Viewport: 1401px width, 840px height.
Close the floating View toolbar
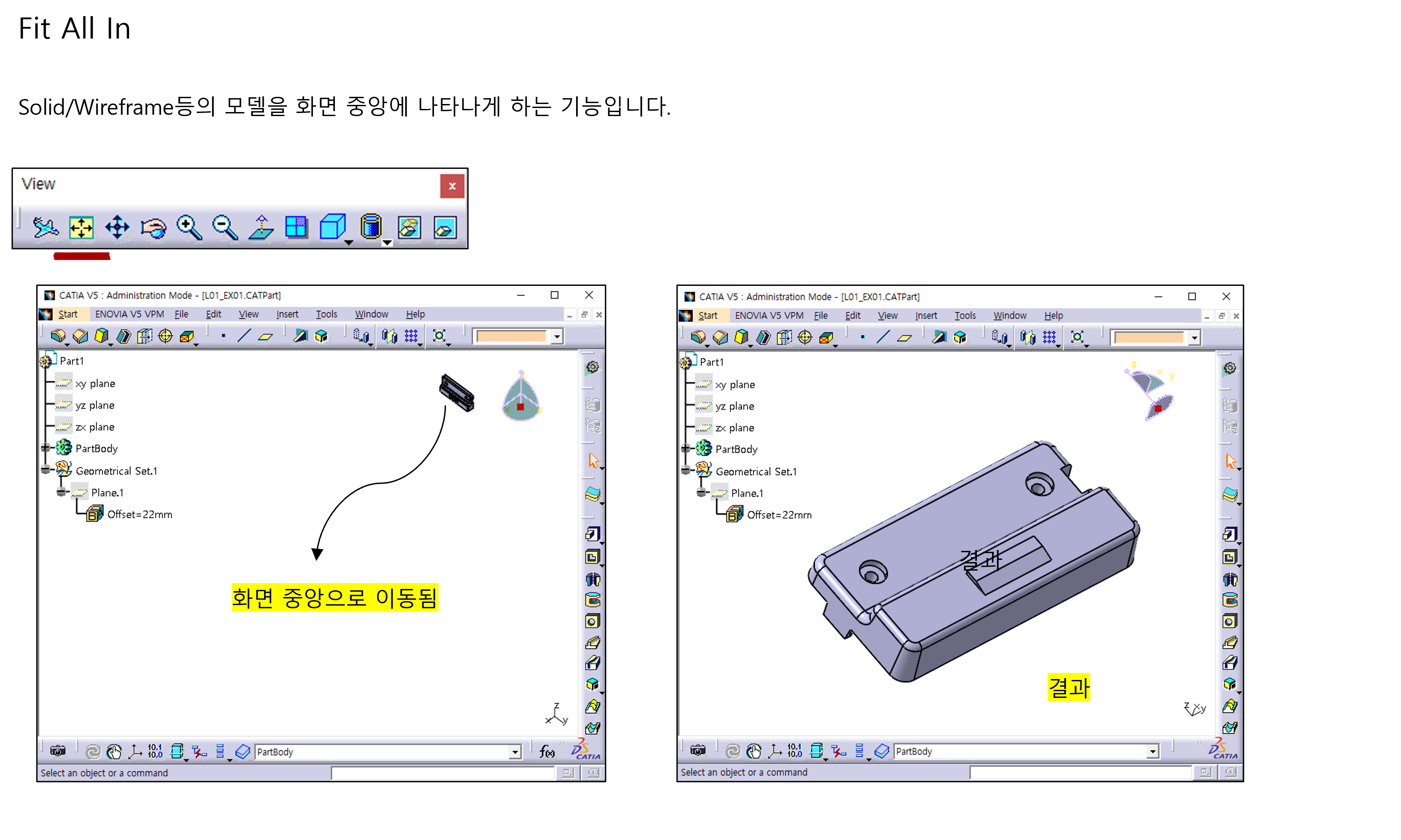click(x=452, y=186)
